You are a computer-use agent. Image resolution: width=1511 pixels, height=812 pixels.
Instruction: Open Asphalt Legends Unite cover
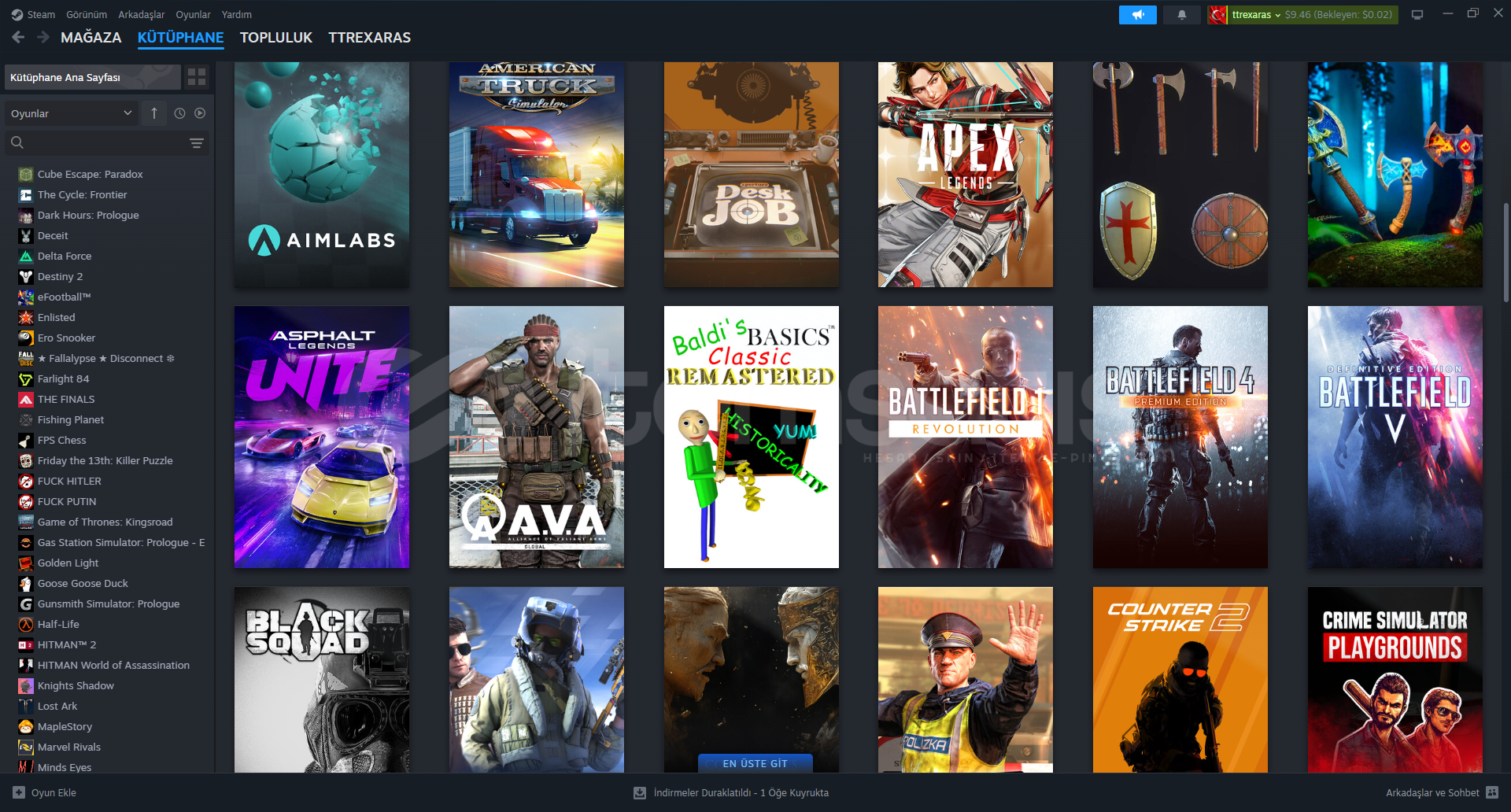pyautogui.click(x=322, y=437)
